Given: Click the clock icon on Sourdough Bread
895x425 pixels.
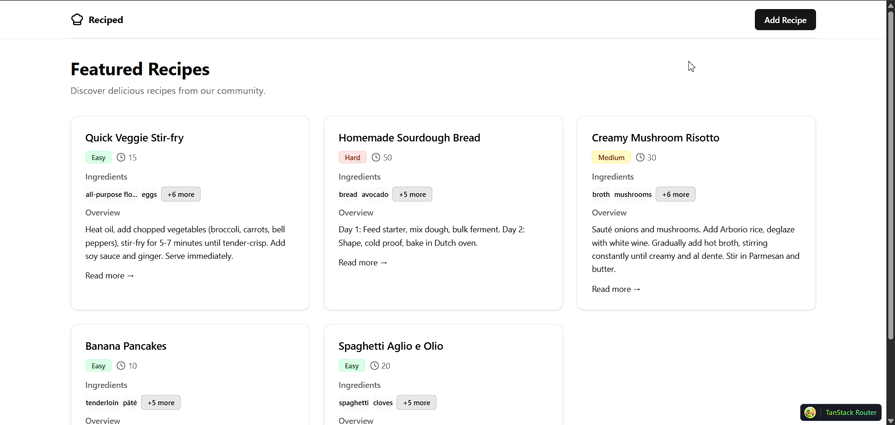Looking at the screenshot, I should click(x=376, y=157).
